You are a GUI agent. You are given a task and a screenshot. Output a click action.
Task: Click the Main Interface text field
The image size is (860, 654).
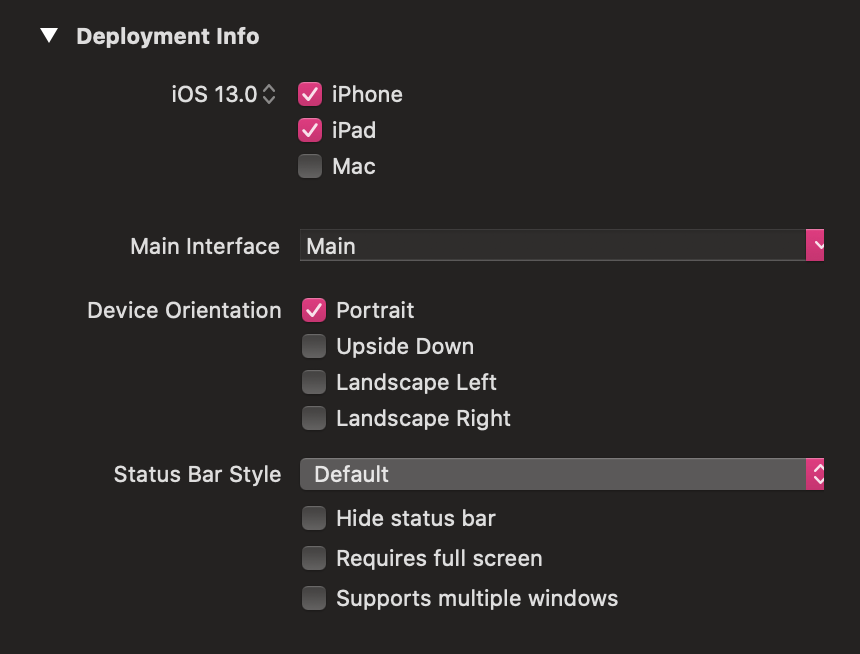[553, 245]
